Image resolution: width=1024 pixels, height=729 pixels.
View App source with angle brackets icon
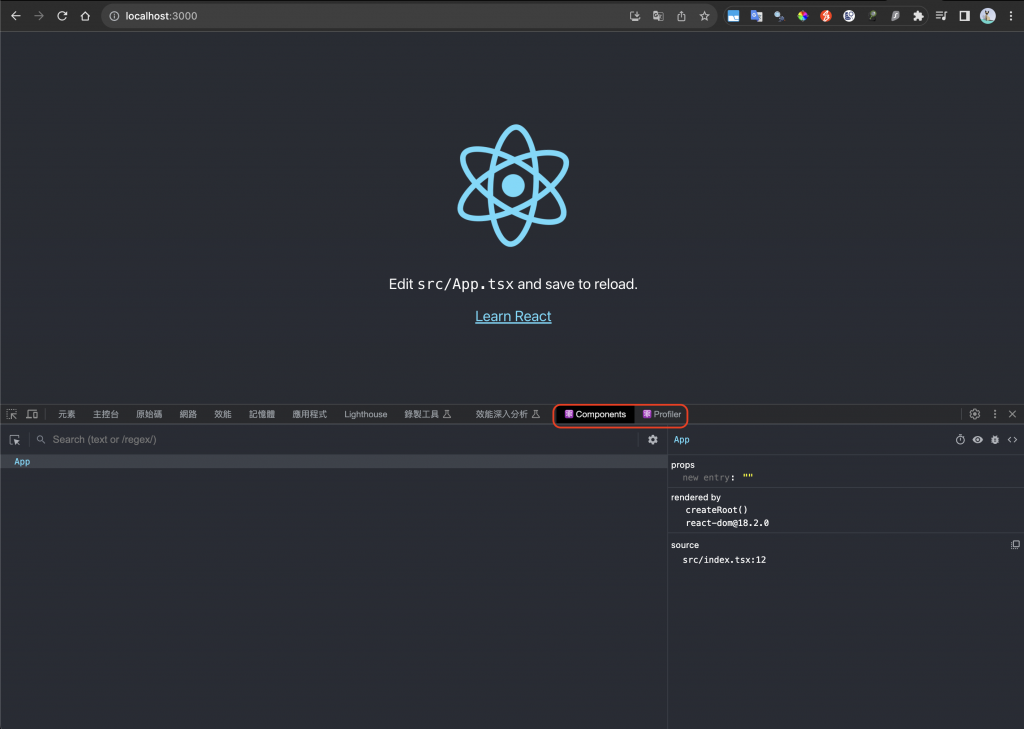(x=1012, y=440)
